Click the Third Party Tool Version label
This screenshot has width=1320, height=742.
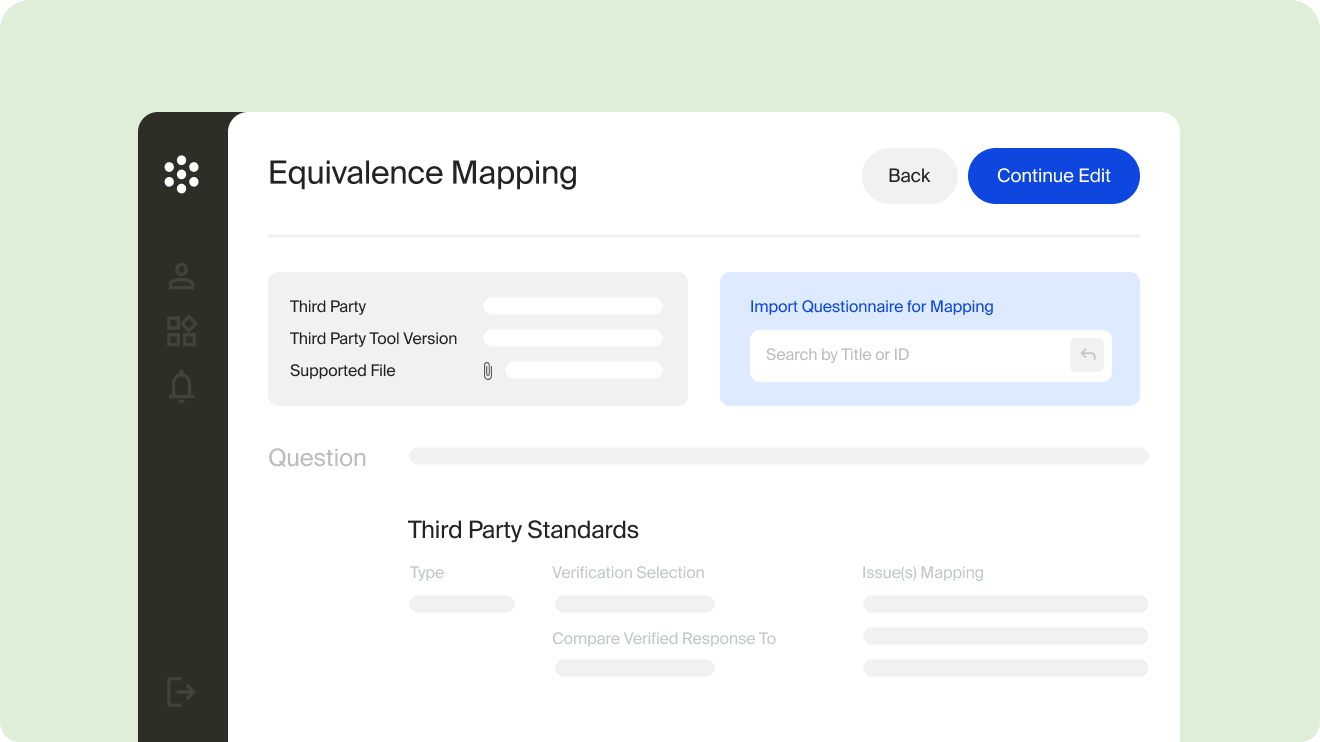[x=374, y=339]
